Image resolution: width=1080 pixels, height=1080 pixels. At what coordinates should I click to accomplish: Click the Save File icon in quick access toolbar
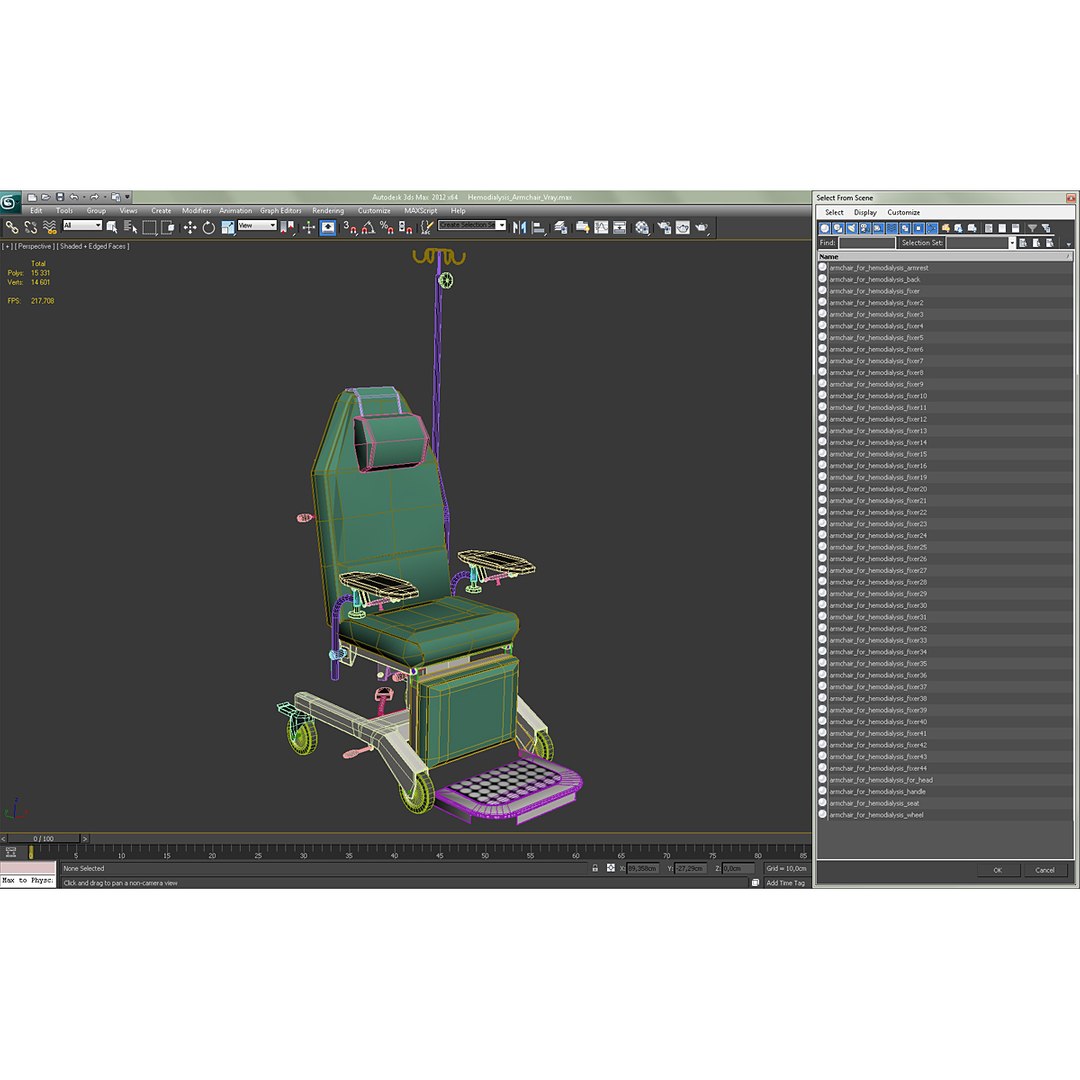60,197
